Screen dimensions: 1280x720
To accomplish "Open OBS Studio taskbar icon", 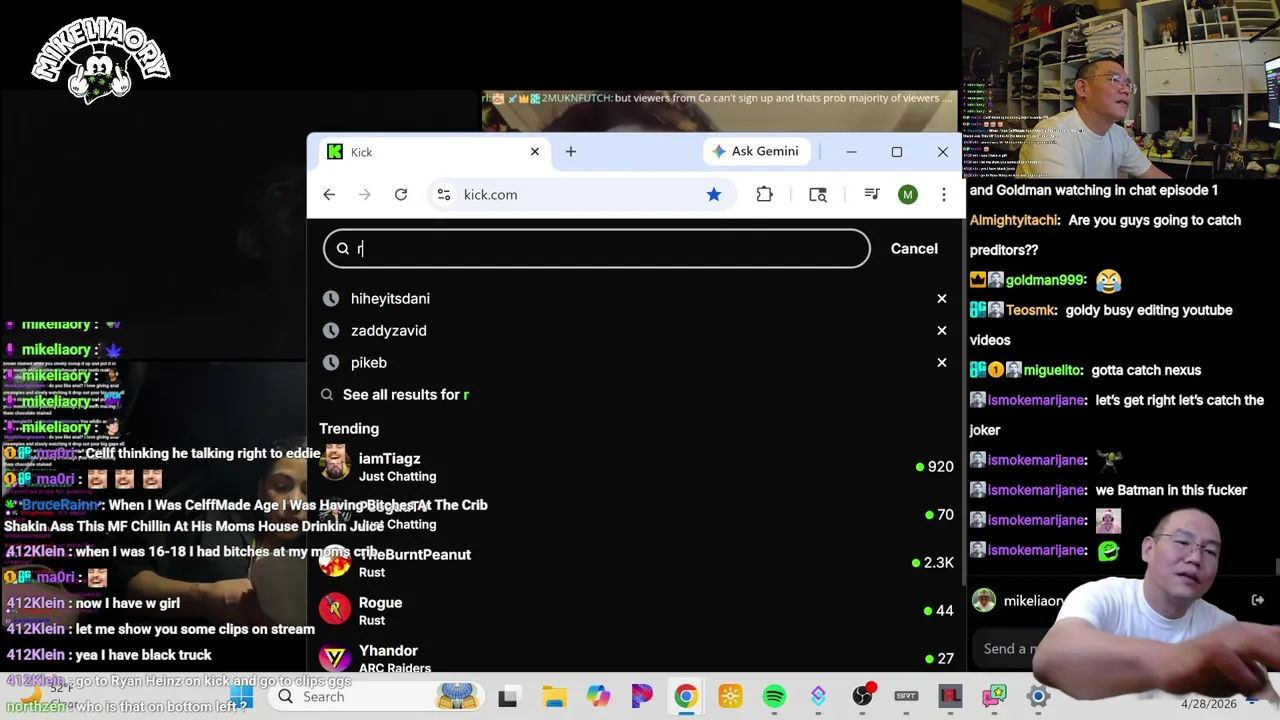I will point(862,697).
